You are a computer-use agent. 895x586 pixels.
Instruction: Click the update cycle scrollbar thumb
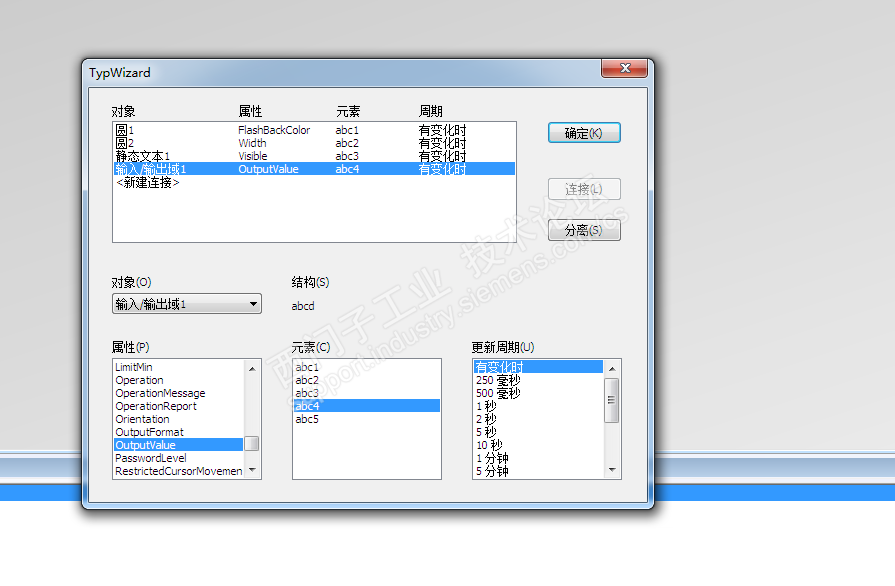tap(612, 400)
